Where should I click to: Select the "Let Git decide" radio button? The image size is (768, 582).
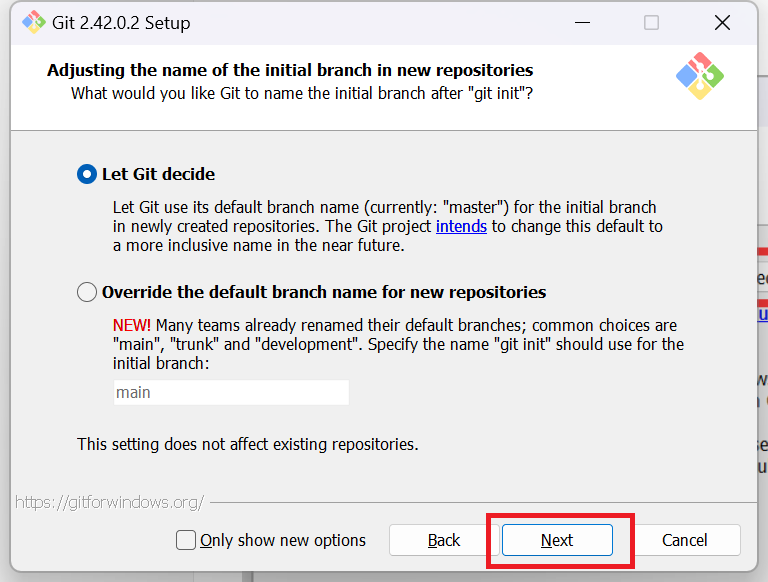coord(87,174)
